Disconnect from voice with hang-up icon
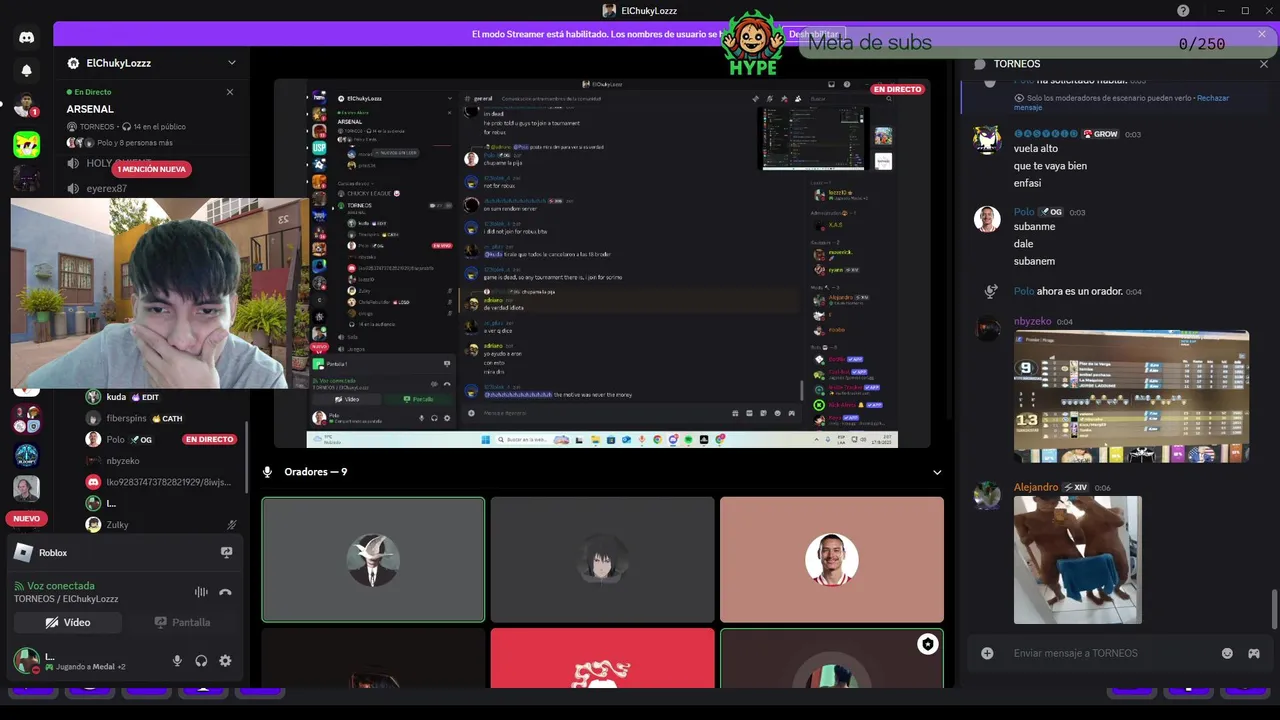The width and height of the screenshot is (1280, 720). click(x=225, y=592)
